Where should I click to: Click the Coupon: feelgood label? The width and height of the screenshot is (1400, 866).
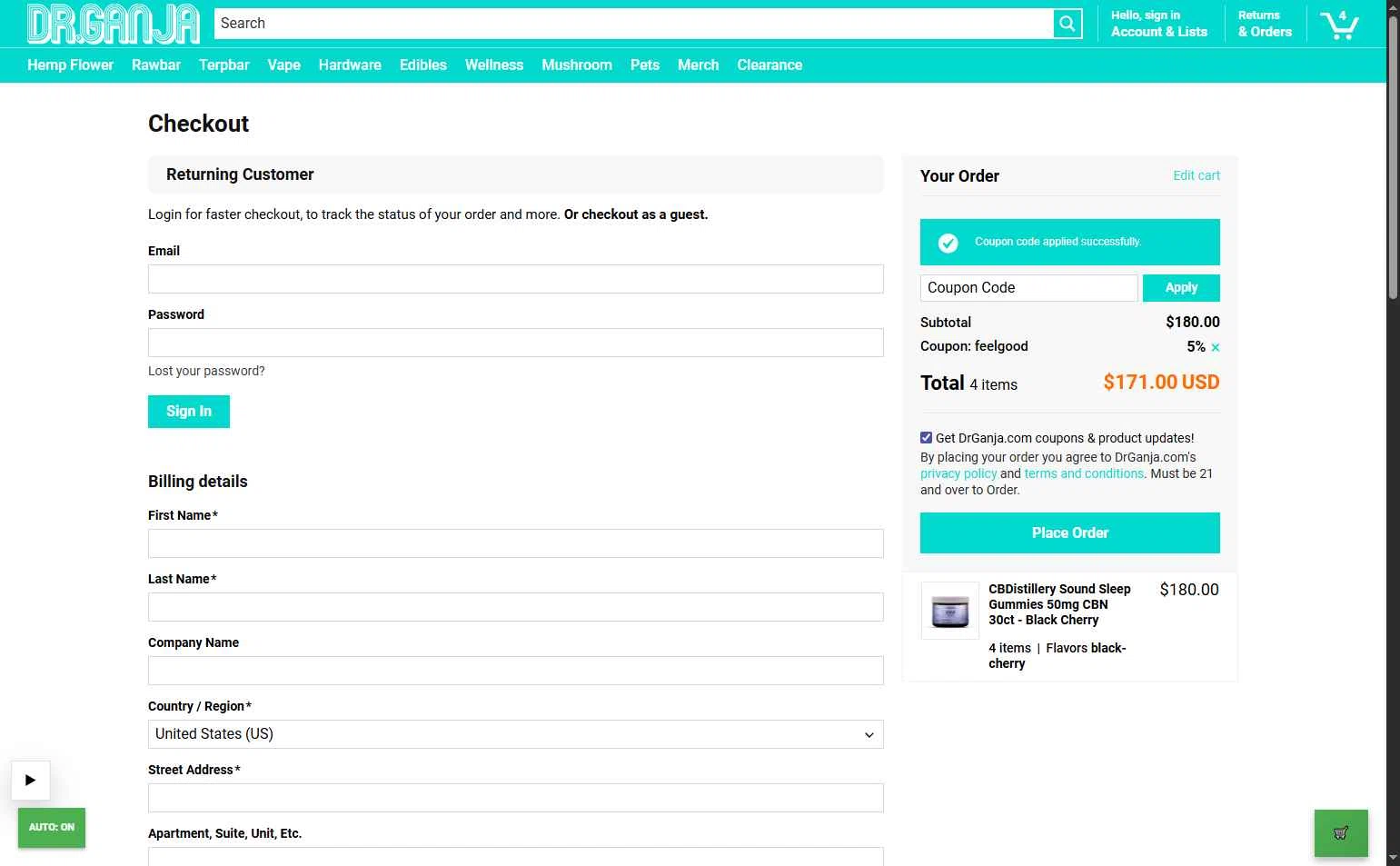[974, 346]
